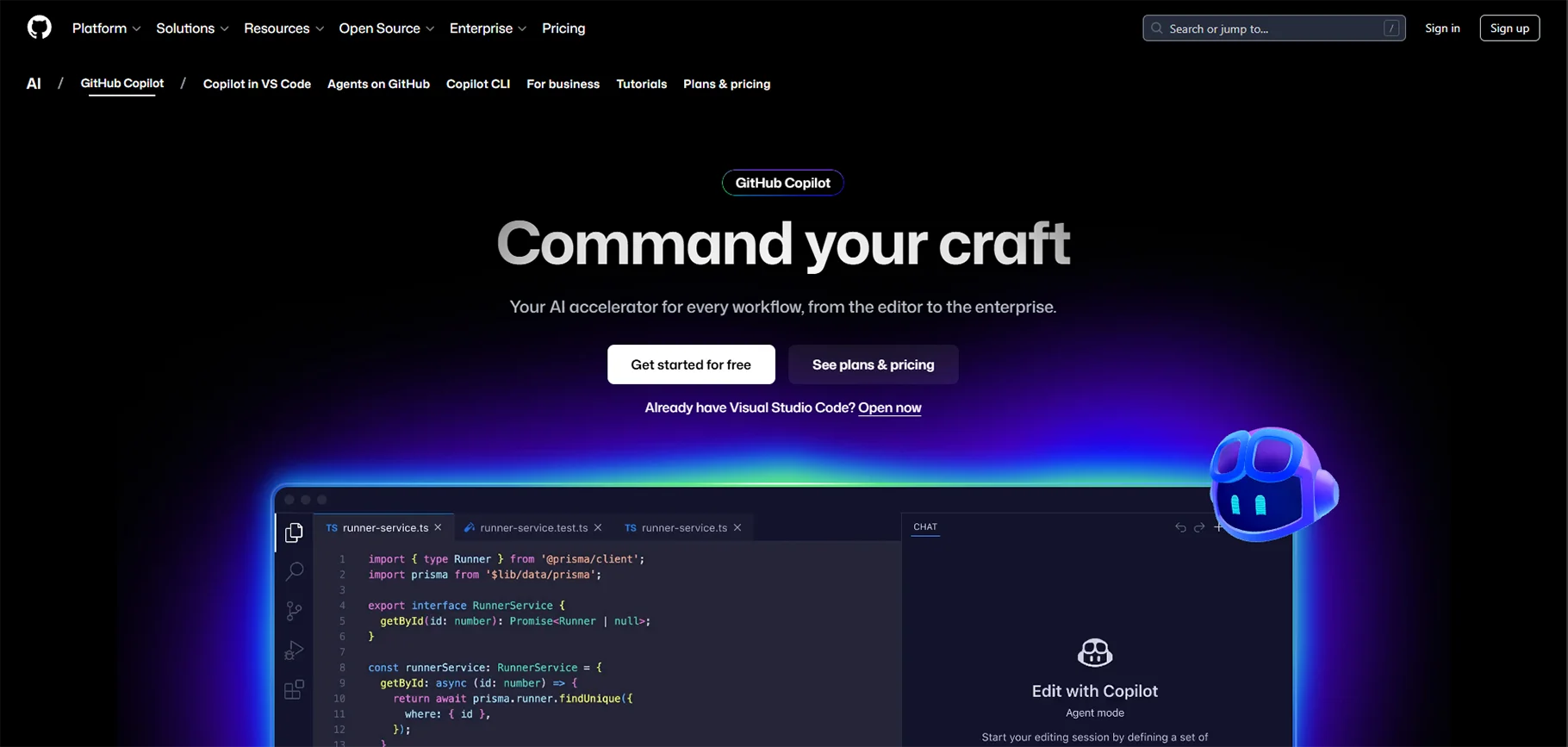Viewport: 1568px width, 747px height.
Task: Click Sign in
Action: coord(1442,28)
